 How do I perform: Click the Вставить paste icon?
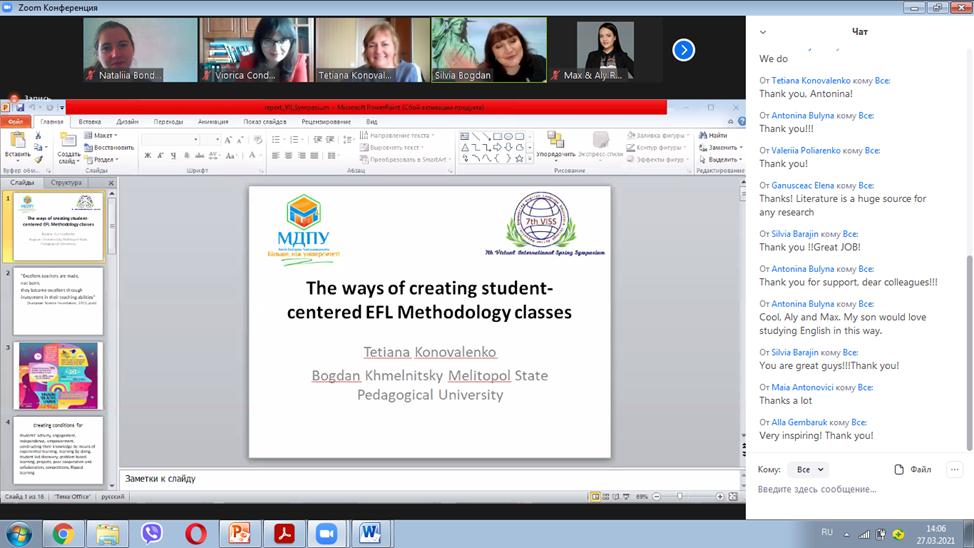17,141
